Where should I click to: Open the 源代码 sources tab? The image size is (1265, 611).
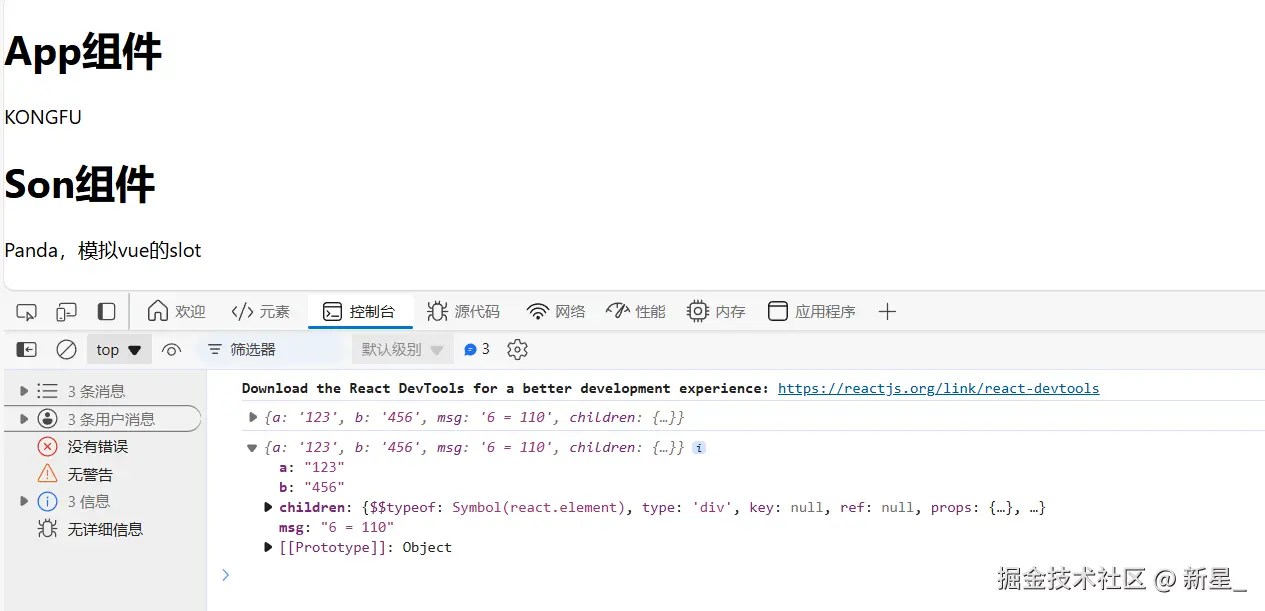[464, 312]
